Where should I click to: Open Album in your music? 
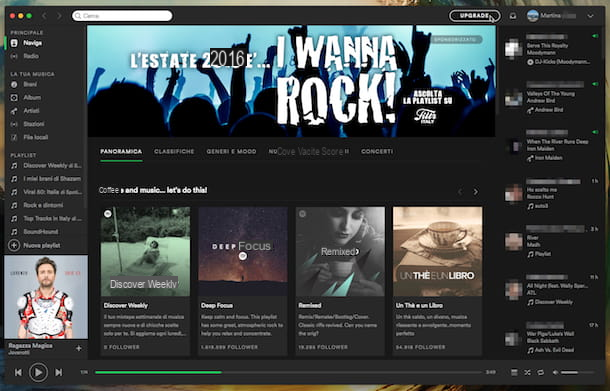click(32, 97)
